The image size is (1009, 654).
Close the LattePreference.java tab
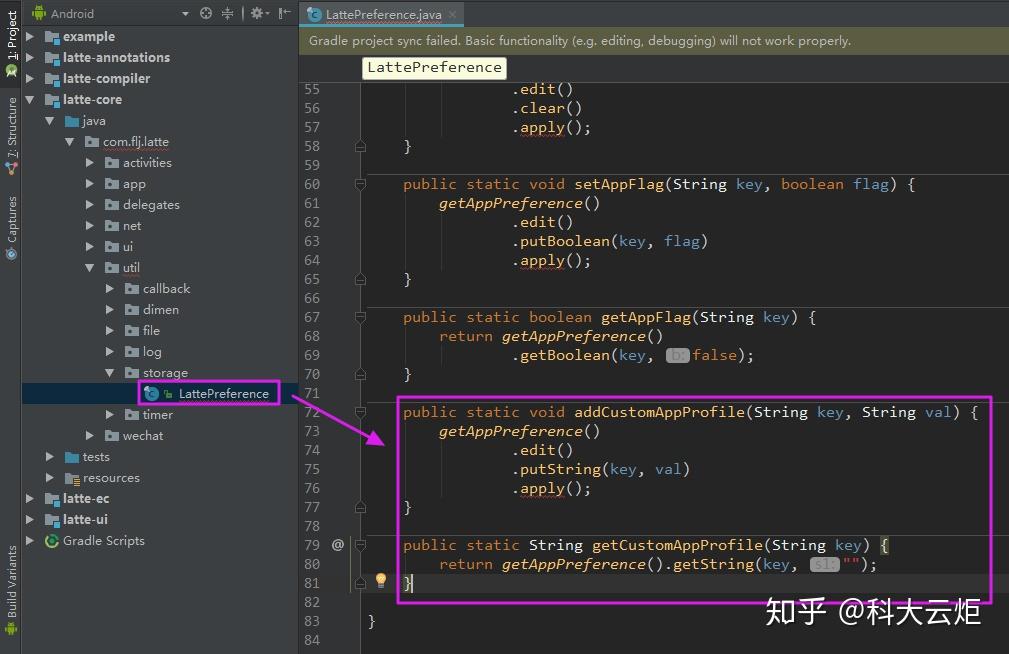click(x=452, y=14)
